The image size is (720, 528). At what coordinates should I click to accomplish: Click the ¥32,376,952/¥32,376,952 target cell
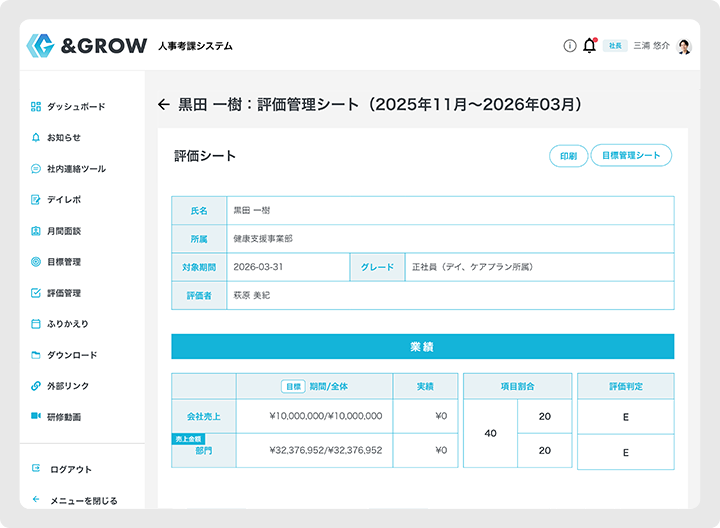[x=315, y=450]
